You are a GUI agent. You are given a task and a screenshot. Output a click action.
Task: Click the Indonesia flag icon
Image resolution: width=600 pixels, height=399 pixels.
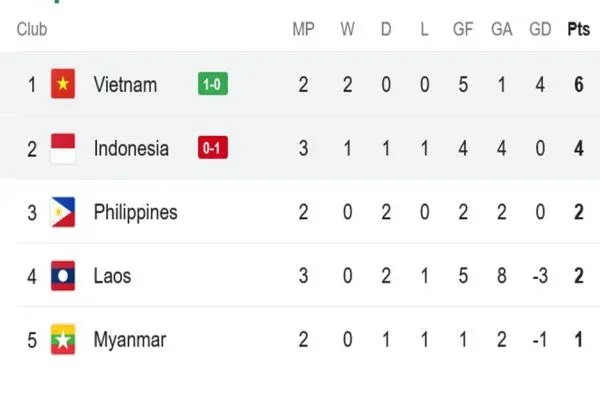[63, 148]
